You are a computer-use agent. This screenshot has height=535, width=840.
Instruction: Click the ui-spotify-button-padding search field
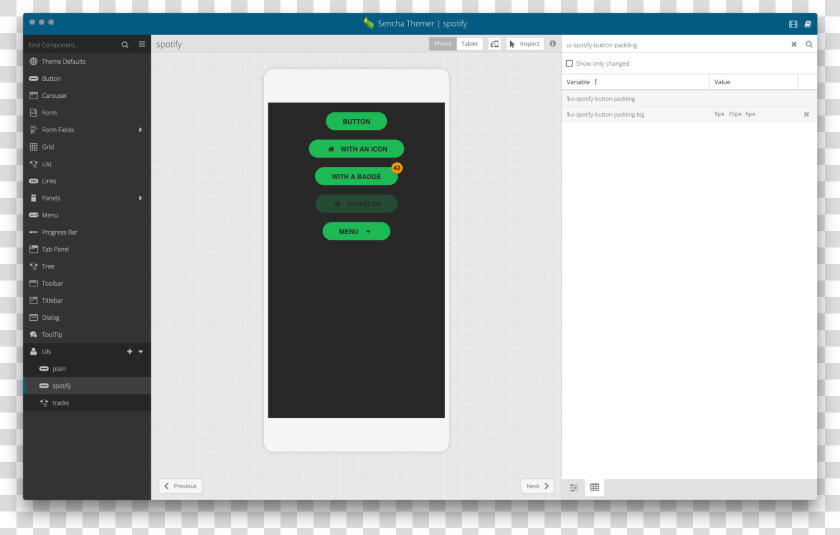point(675,45)
